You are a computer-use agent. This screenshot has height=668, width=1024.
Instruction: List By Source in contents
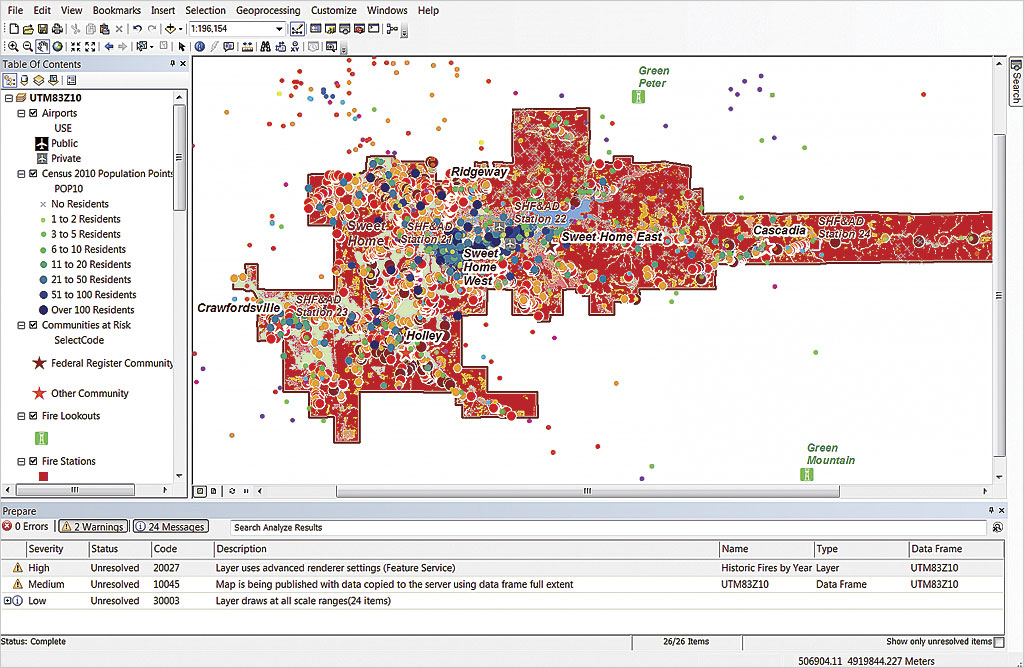tap(24, 80)
